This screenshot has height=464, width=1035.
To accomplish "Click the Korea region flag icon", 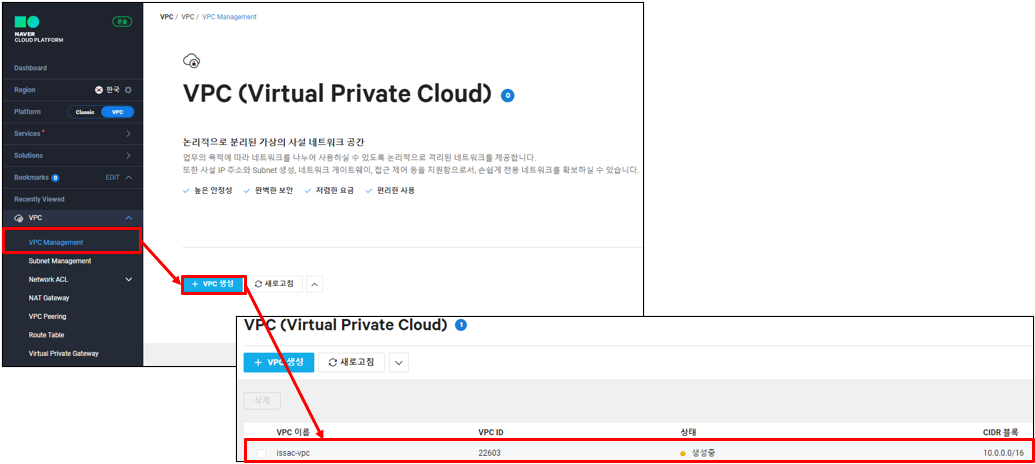I will click(x=99, y=90).
